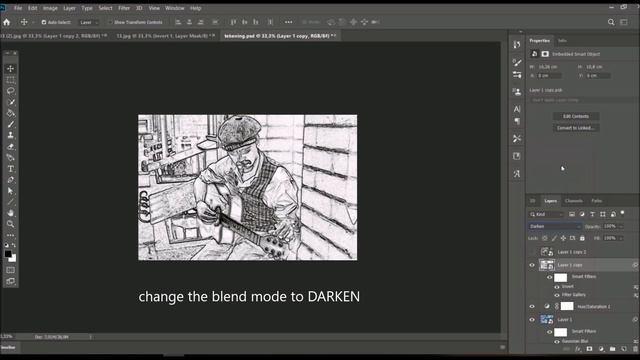
Task: Click the fx add layer style icon
Action: [578, 349]
